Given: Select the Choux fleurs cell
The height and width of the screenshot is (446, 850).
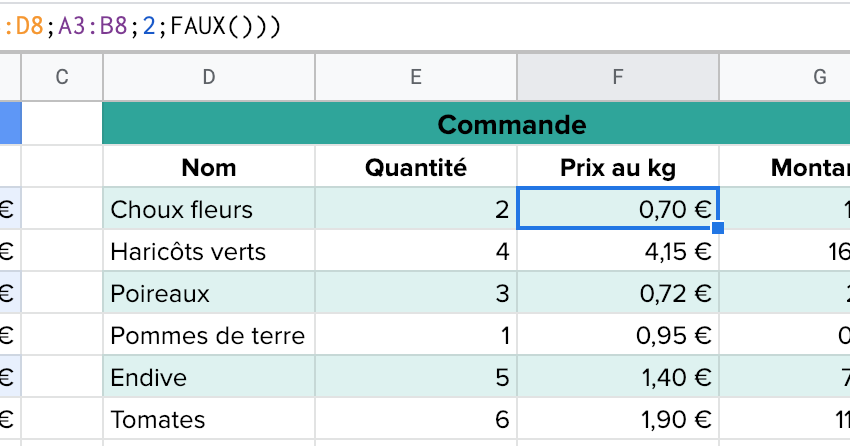Looking at the screenshot, I should pos(208,210).
